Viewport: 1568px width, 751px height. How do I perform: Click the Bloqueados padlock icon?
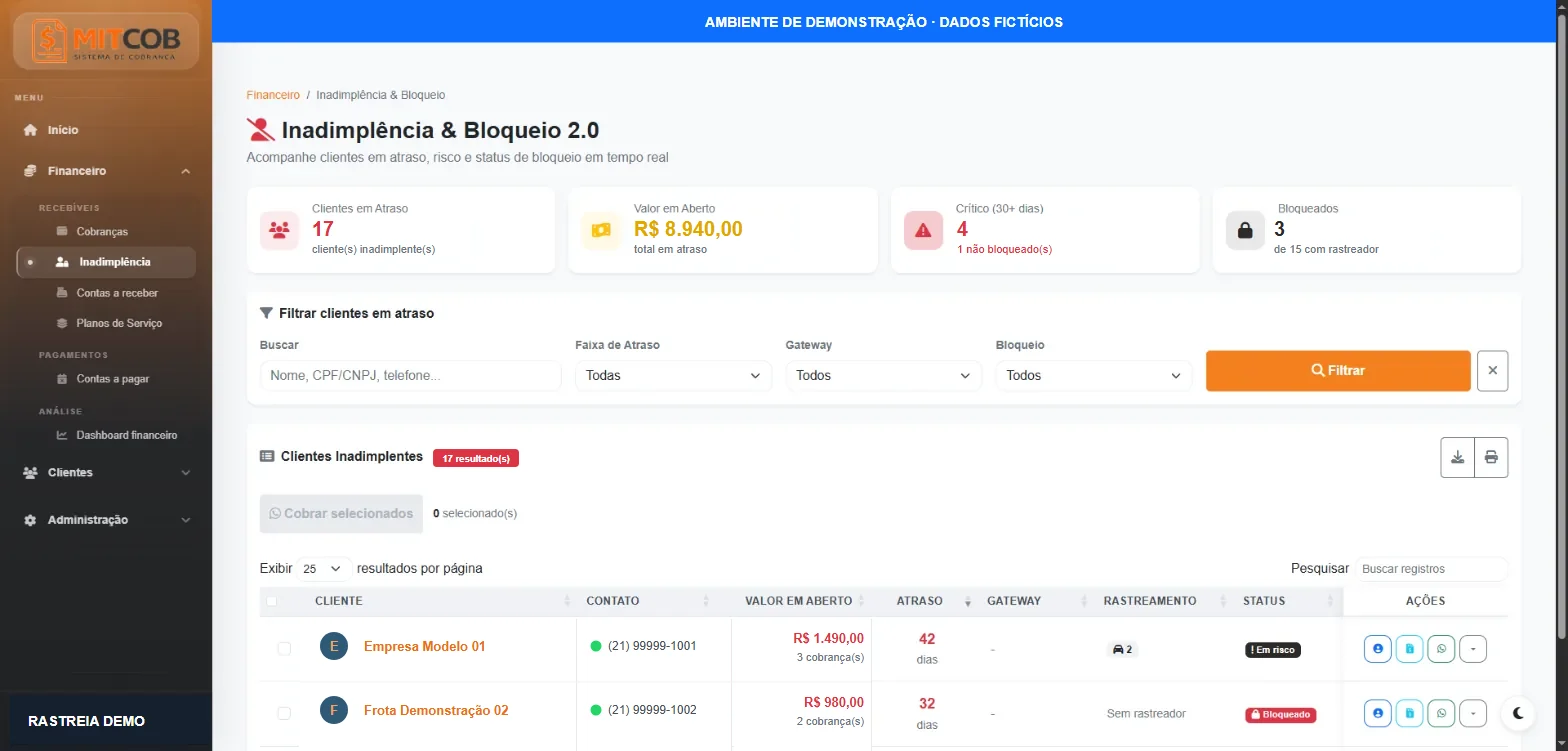1245,230
